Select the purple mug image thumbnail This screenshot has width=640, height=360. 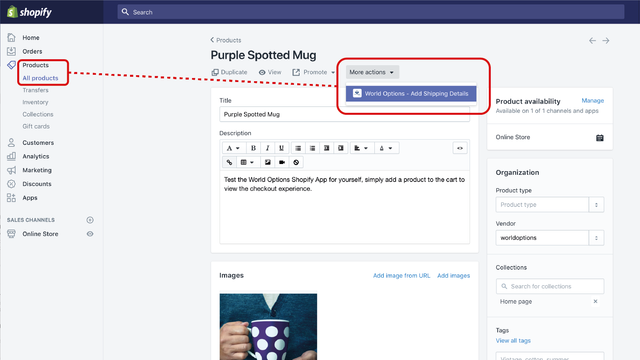tap(268, 327)
